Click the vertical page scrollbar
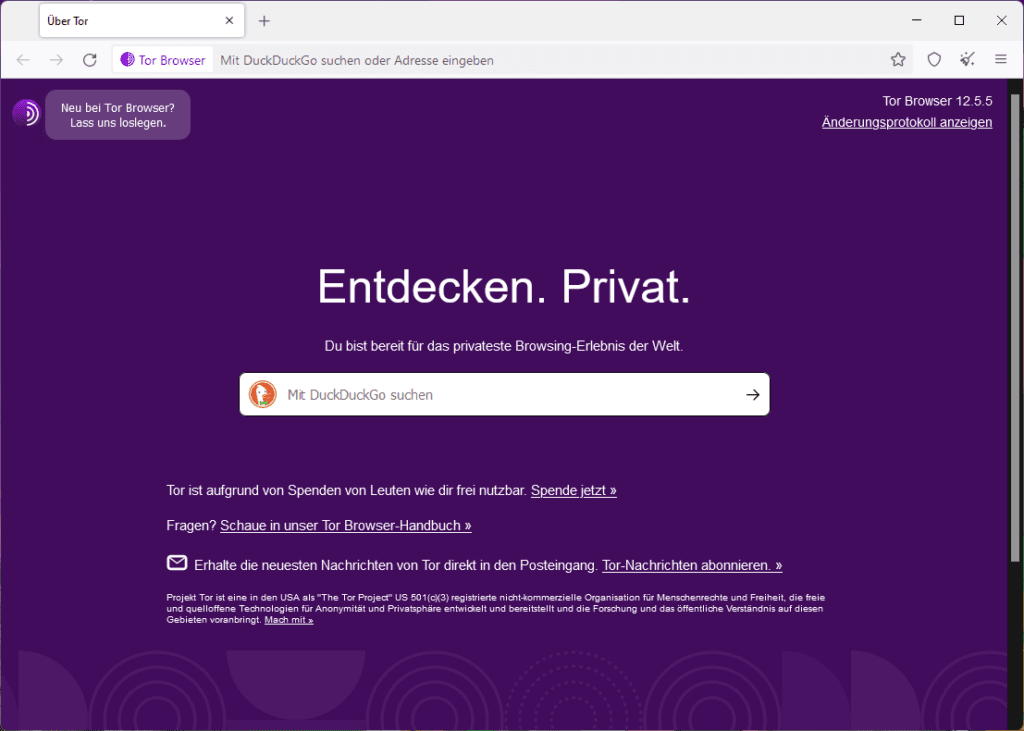The image size is (1024, 731). click(x=1015, y=327)
